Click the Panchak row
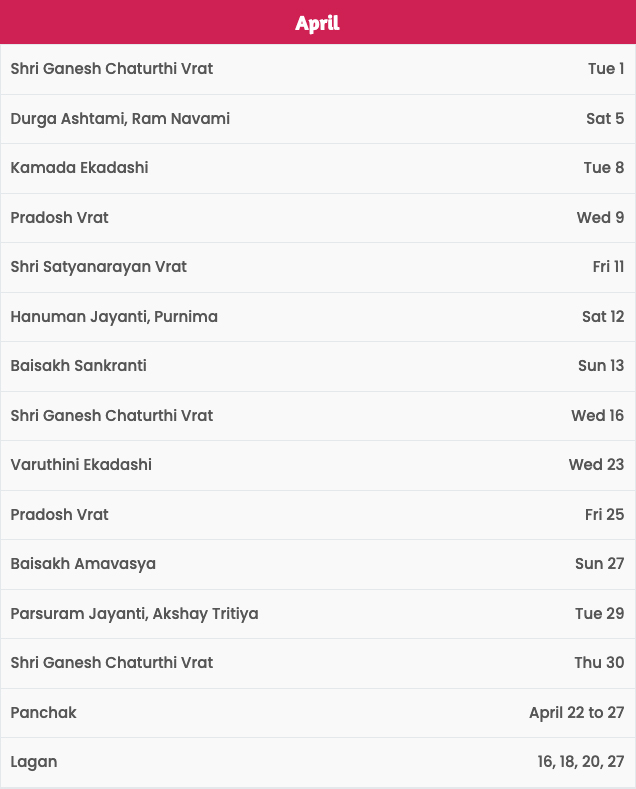This screenshot has height=789, width=636. click(x=318, y=714)
